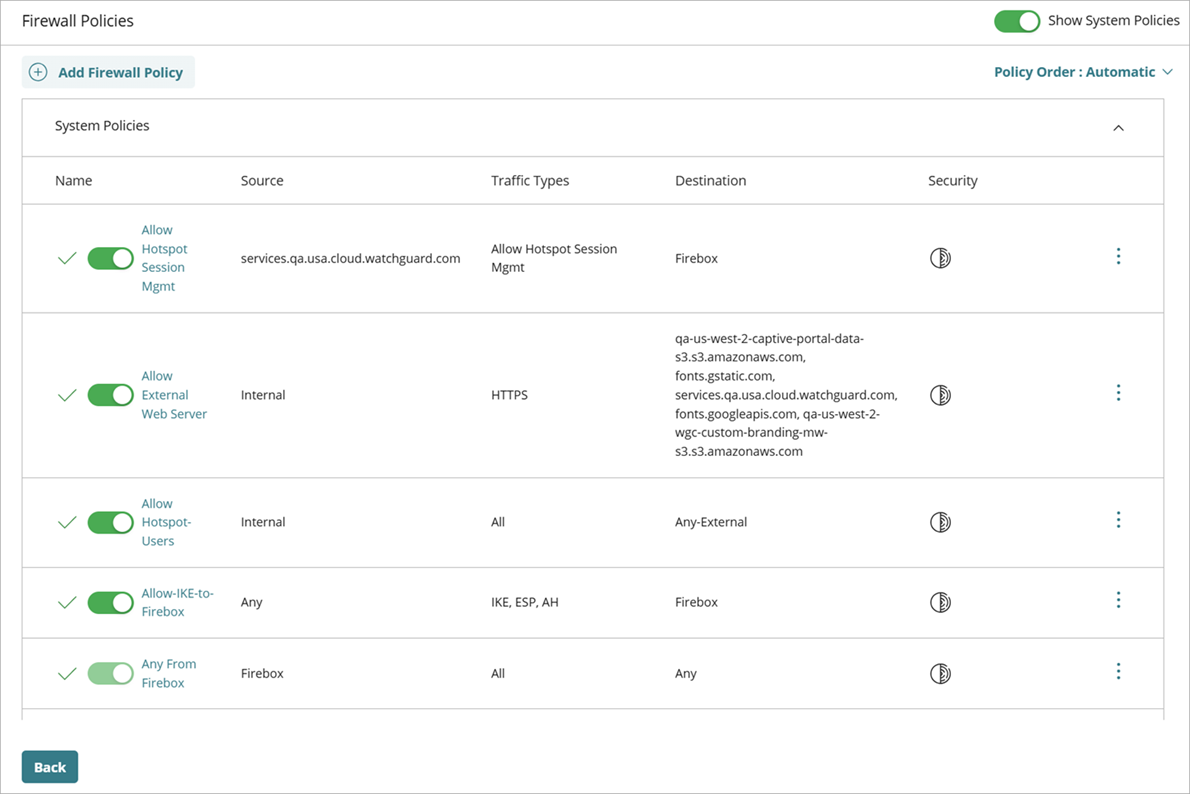
Task: Click the Add Firewall Policy button
Action: pos(108,72)
